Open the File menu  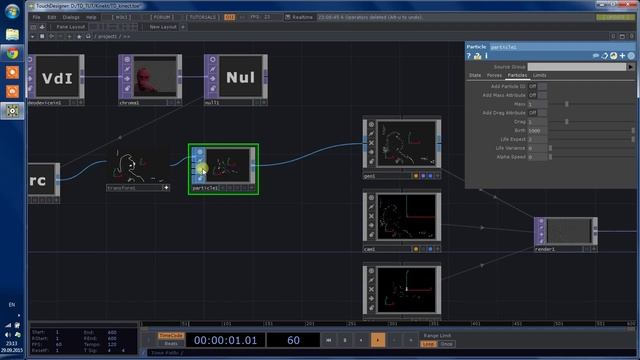coord(36,17)
